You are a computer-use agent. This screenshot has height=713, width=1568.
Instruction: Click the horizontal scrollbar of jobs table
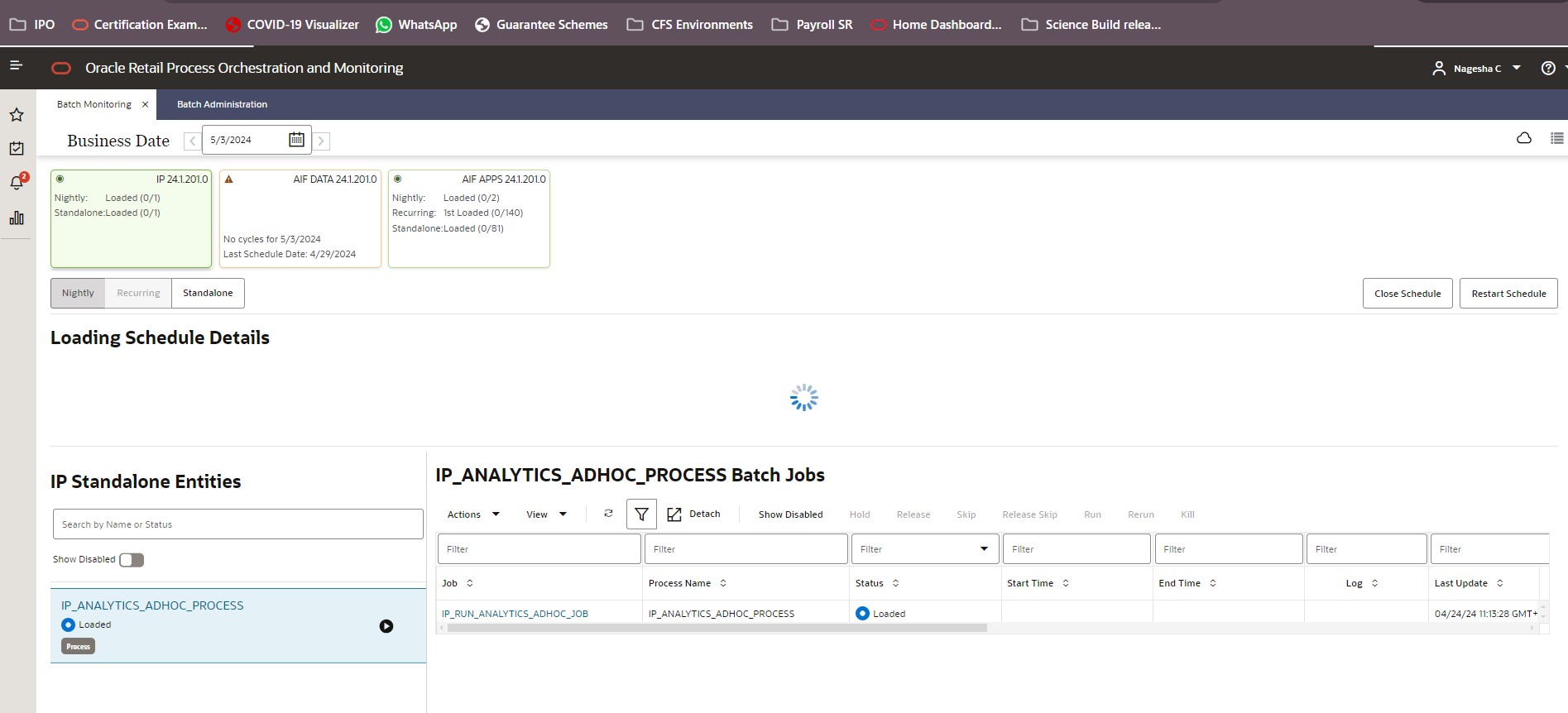click(717, 628)
